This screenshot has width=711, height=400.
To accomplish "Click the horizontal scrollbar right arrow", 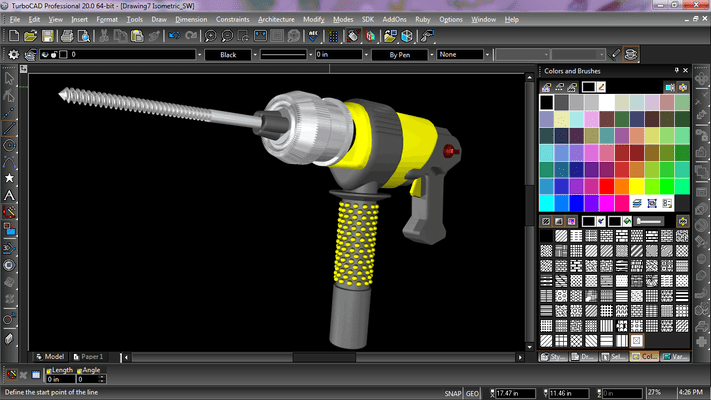I will pyautogui.click(x=520, y=357).
